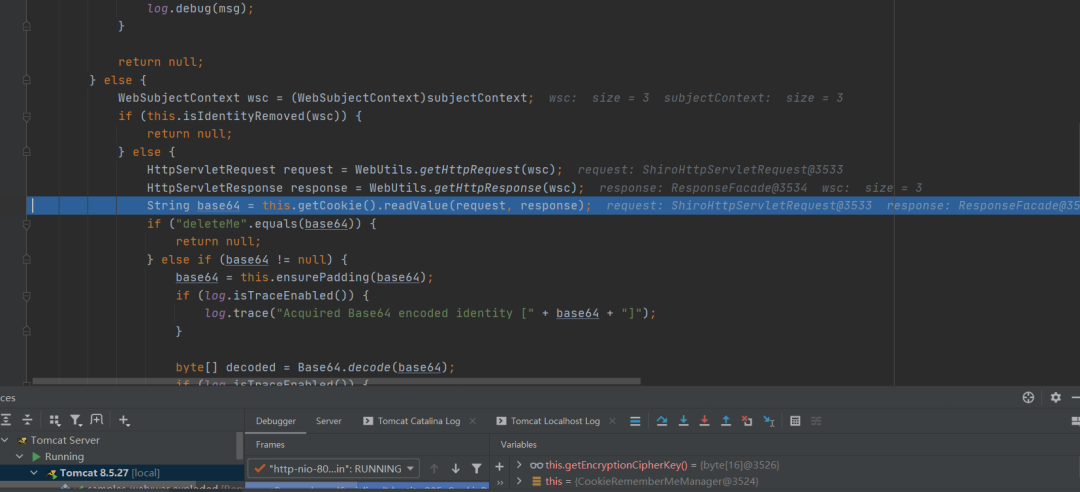1080x492 pixels.
Task: Click the green Running status icon
Action: (36, 456)
